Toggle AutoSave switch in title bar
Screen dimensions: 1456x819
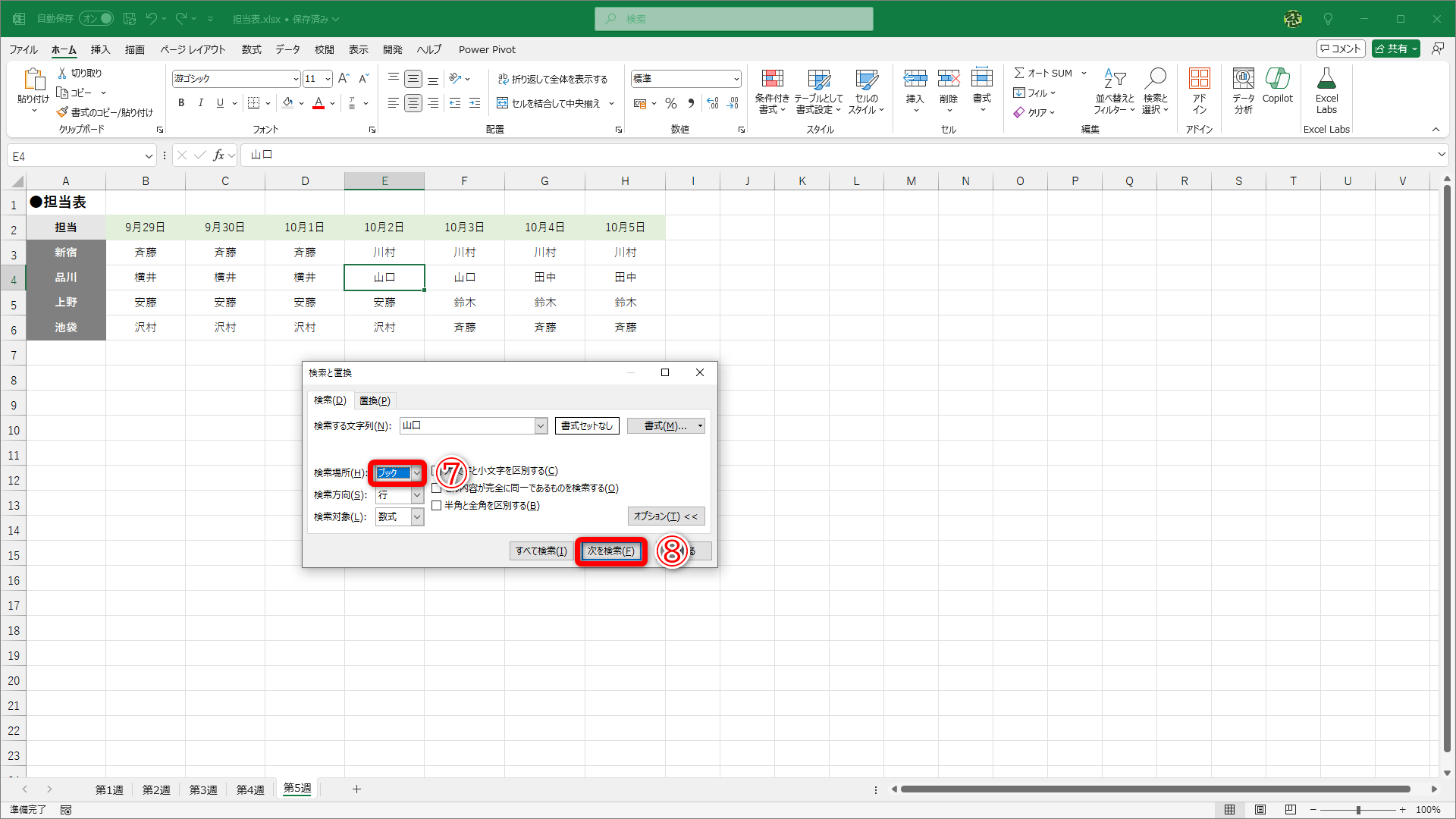pyautogui.click(x=97, y=18)
